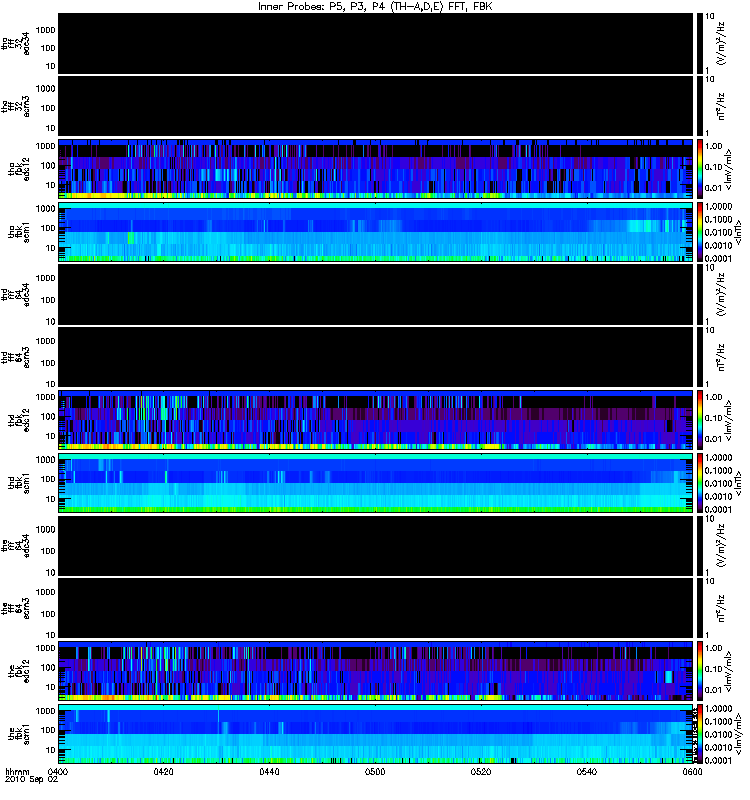Click the 0.10 color scale value of the fbk edc12
Image resolution: width=750 pixels, height=800 pixels.
[713, 668]
